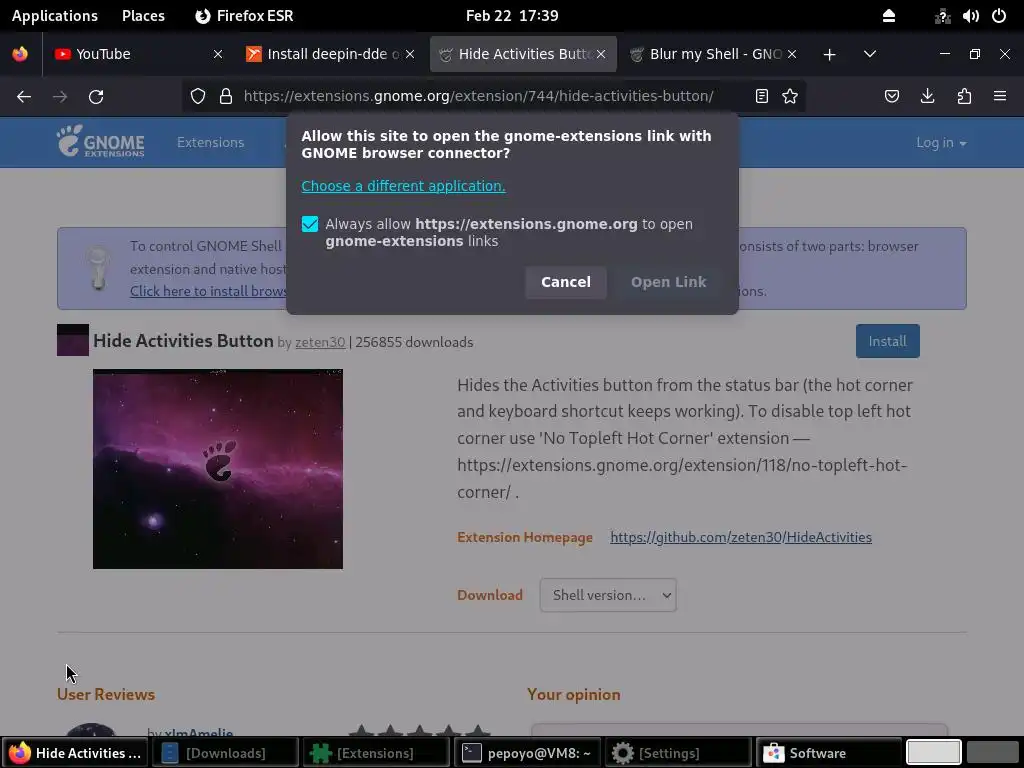Image resolution: width=1024 pixels, height=768 pixels.
Task: Open the shield tracking protection icon
Action: pyautogui.click(x=198, y=97)
